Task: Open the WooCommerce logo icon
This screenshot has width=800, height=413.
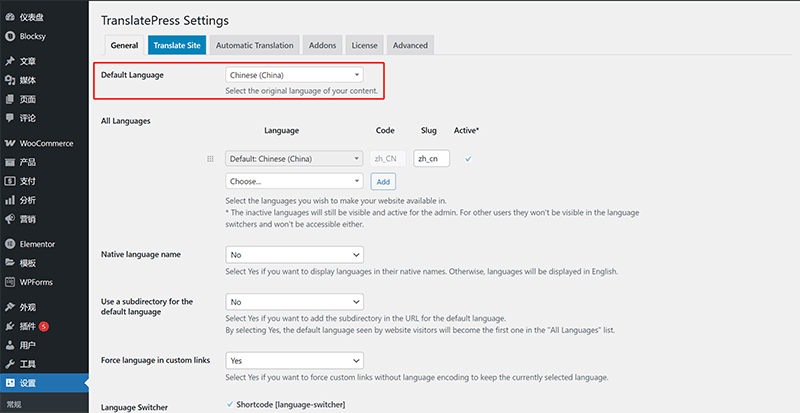Action: tap(10, 143)
